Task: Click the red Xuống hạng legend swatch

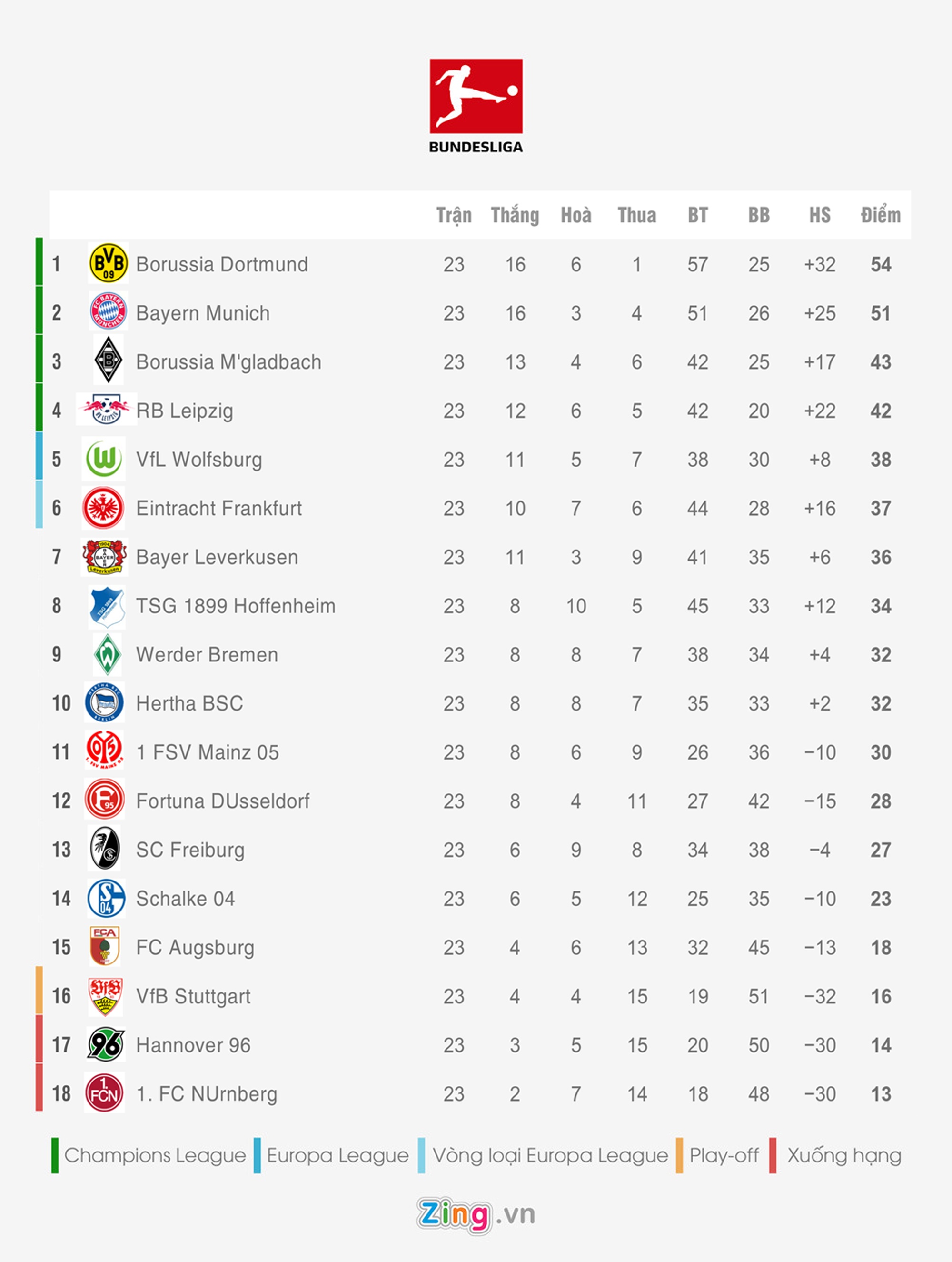Action: [773, 1155]
